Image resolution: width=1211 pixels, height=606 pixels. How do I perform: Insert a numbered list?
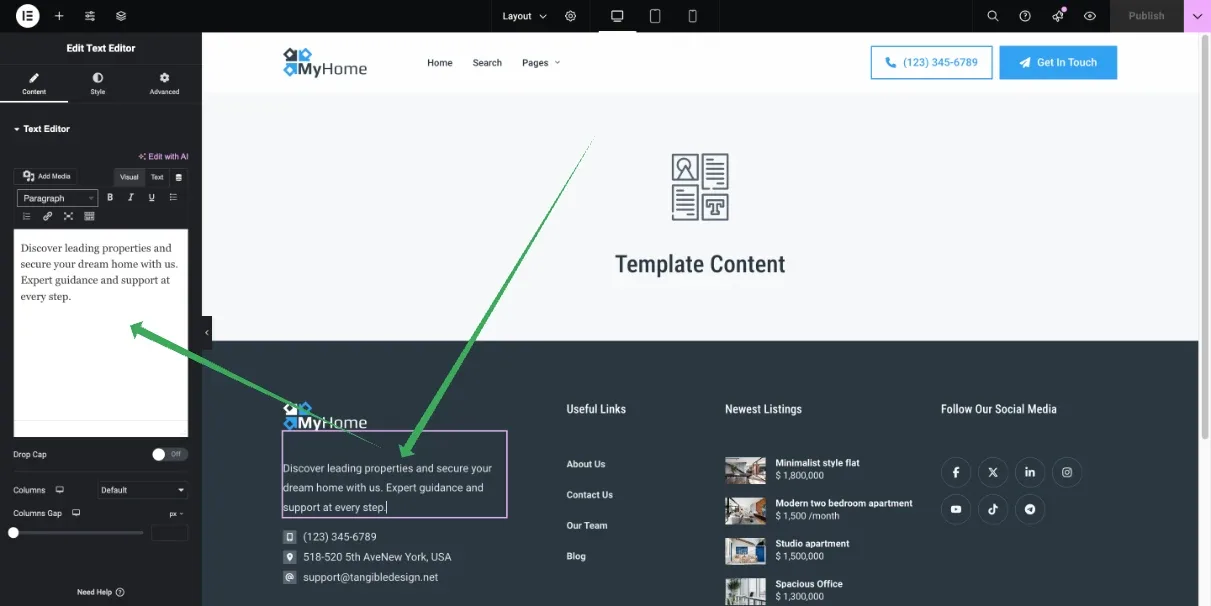(26, 216)
